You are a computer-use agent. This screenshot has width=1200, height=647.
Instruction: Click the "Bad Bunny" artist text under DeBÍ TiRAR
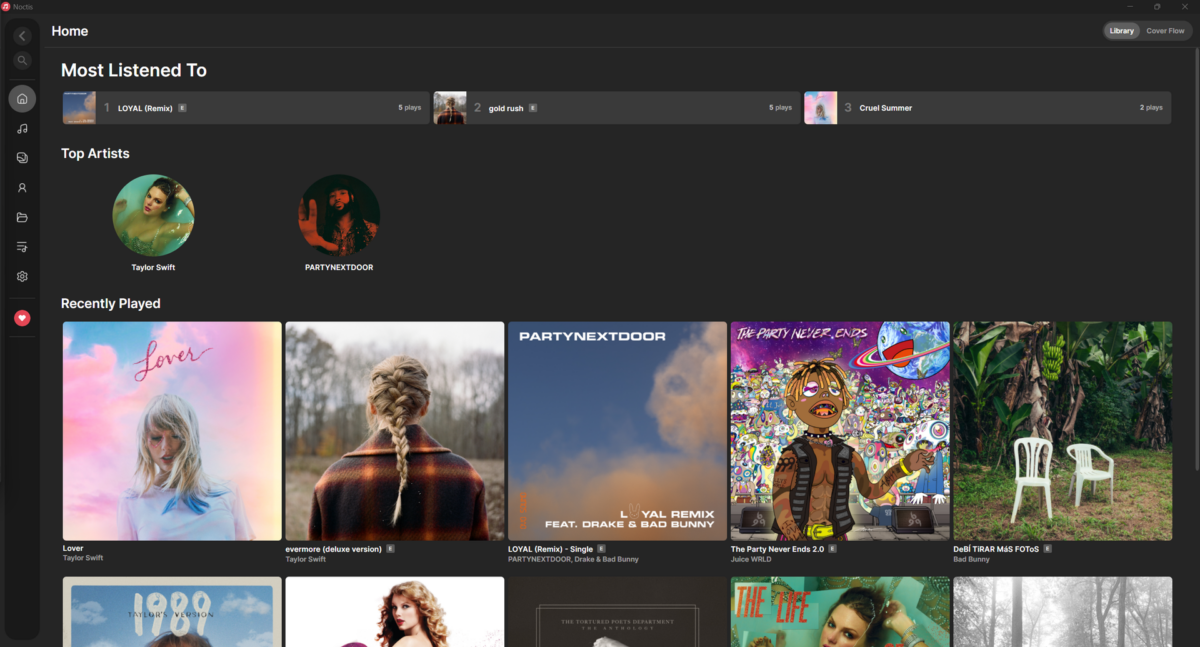pos(971,559)
